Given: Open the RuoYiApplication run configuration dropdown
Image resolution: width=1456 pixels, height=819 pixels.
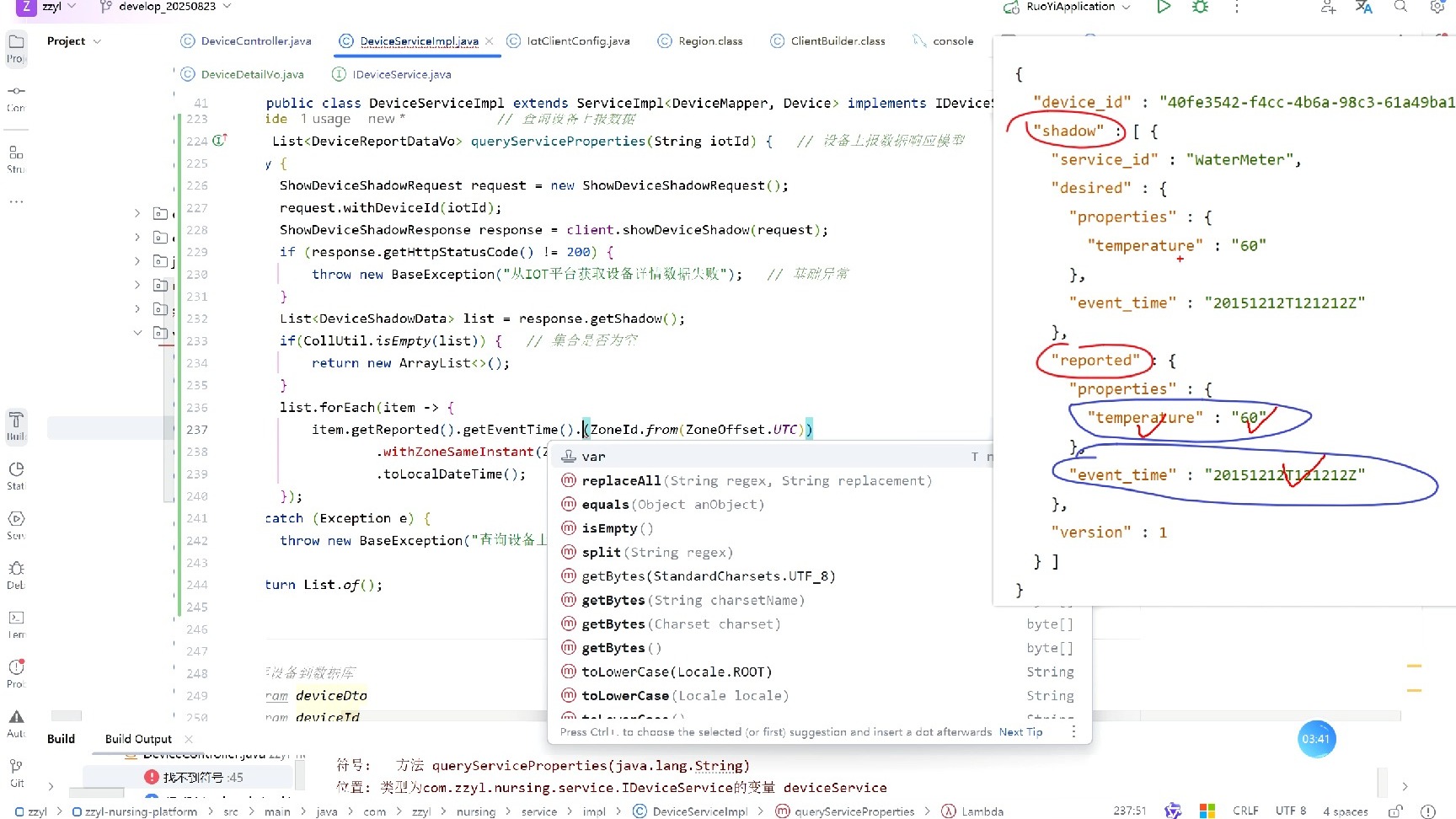Looking at the screenshot, I should click(1067, 7).
